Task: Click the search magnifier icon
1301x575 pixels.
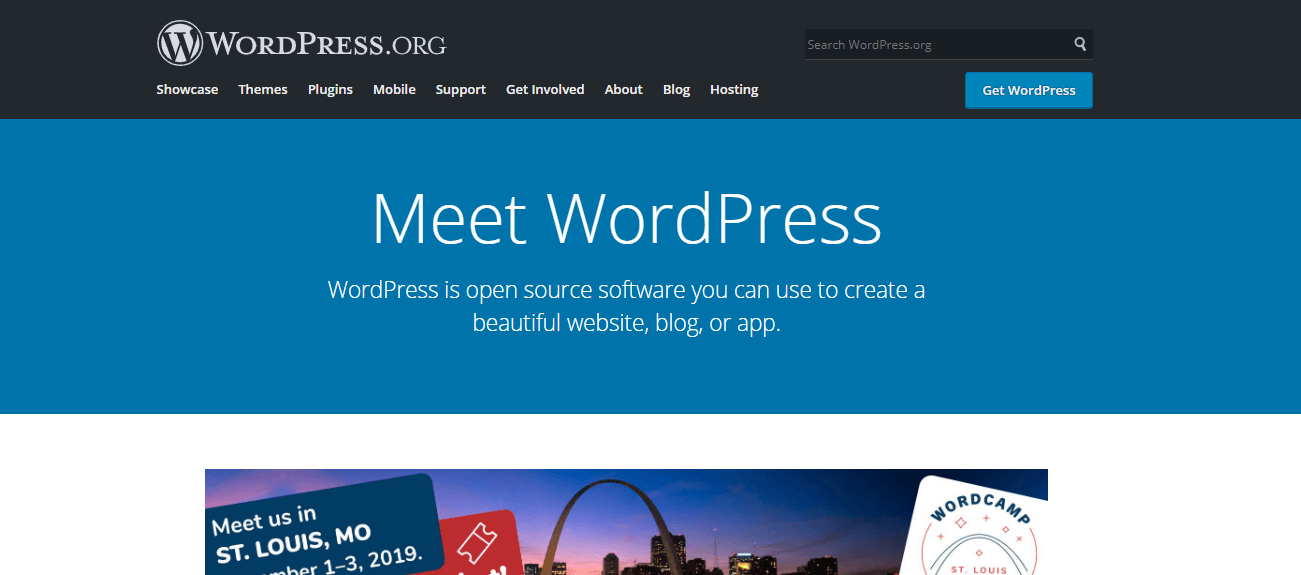Action: pos(1080,44)
